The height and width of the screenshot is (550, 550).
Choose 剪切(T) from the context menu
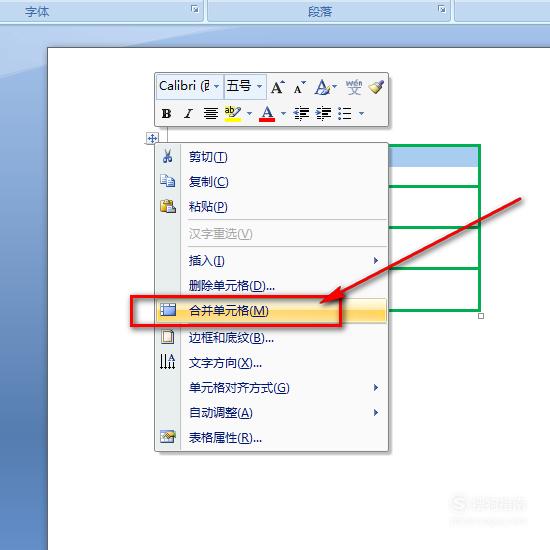coord(271,156)
